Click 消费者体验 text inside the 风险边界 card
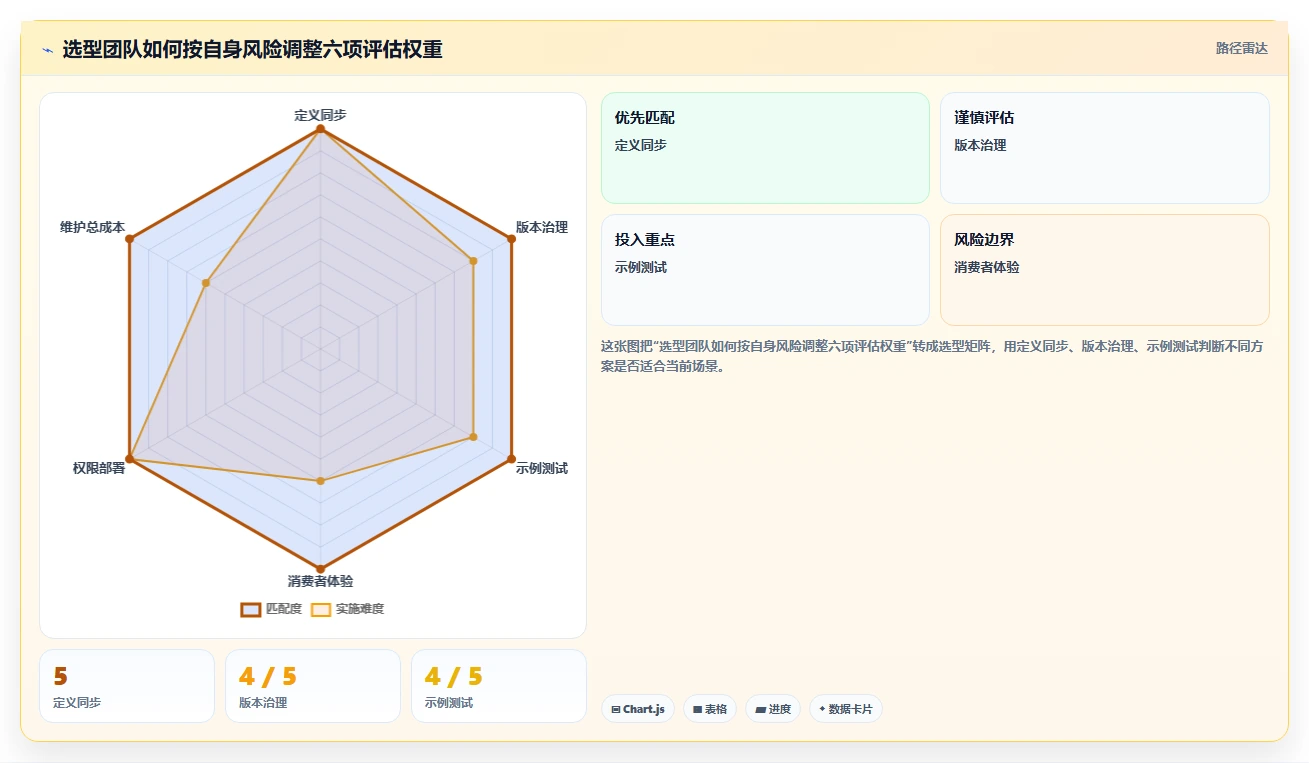This screenshot has height=763, width=1309. tap(987, 267)
